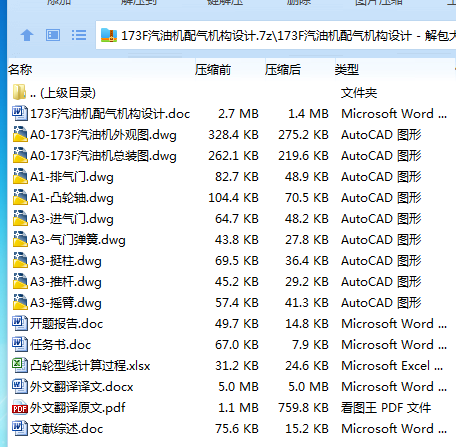This screenshot has height=447, width=456.
Task: Click the 31.2 KB size cell
Action: [x=237, y=366]
